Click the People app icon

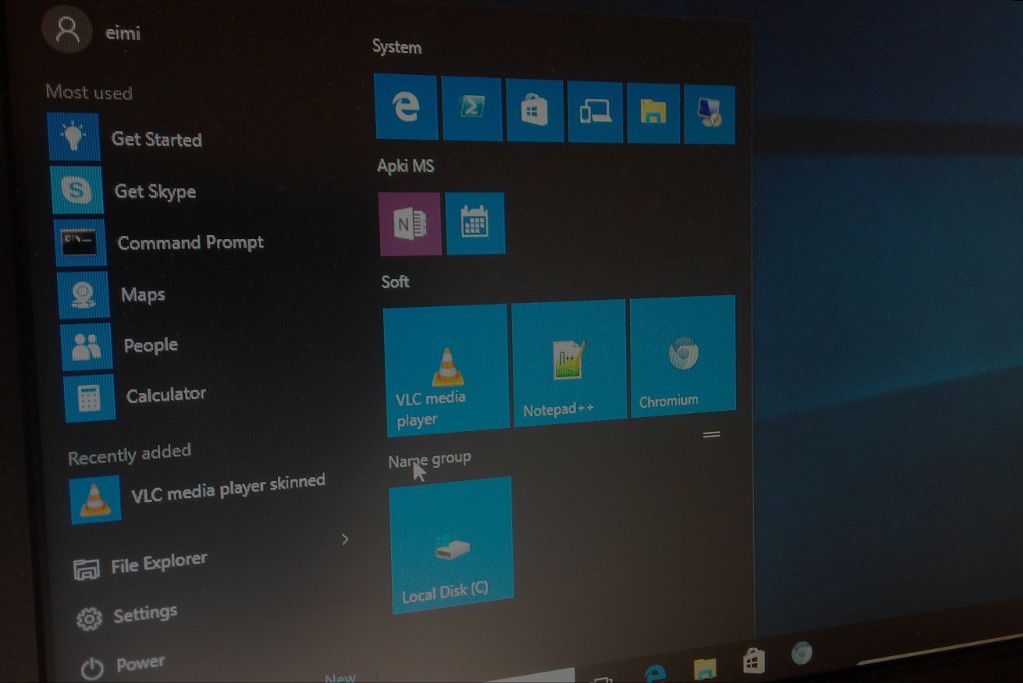click(86, 346)
